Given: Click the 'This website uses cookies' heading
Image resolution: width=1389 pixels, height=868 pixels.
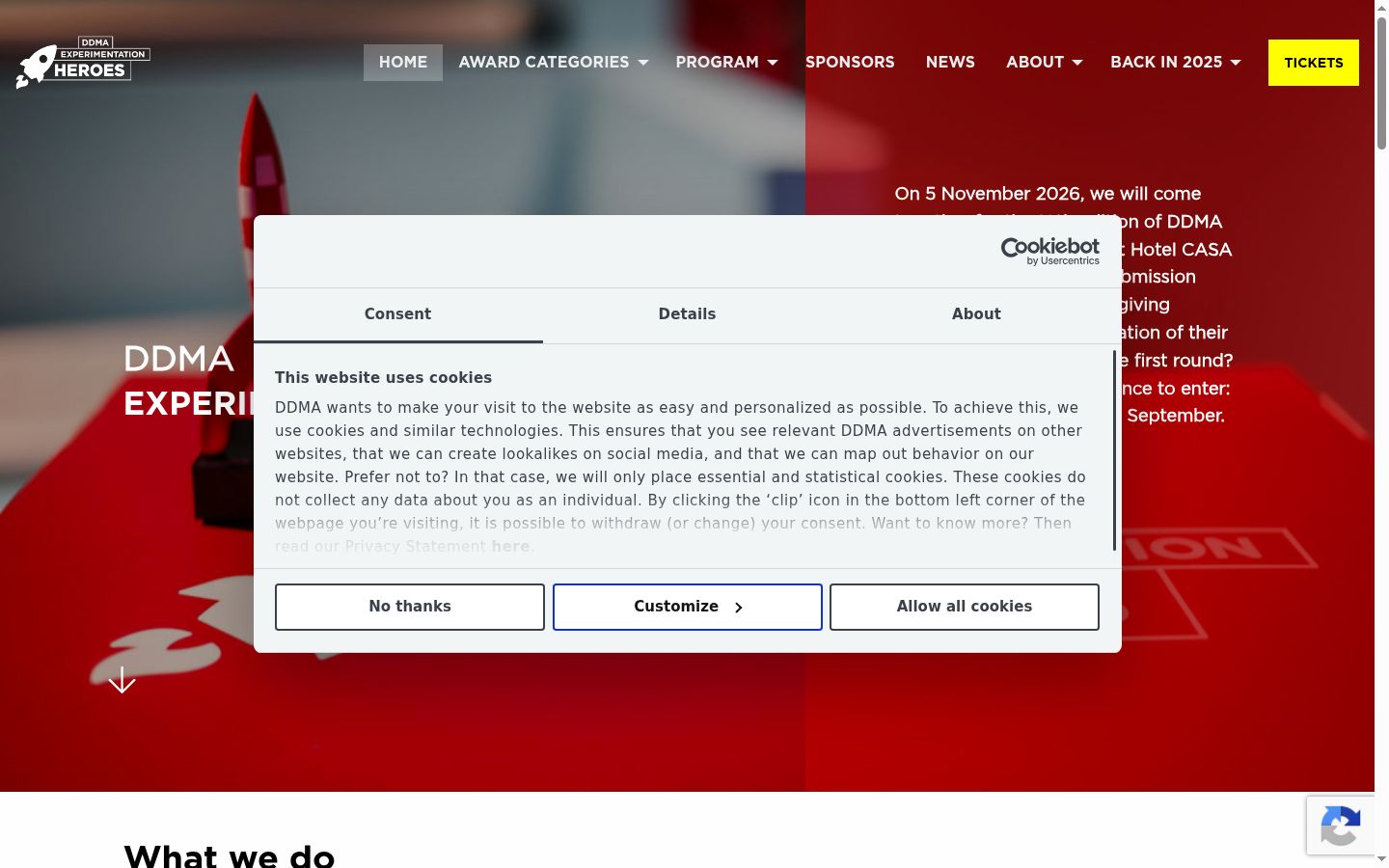Looking at the screenshot, I should 383,378.
